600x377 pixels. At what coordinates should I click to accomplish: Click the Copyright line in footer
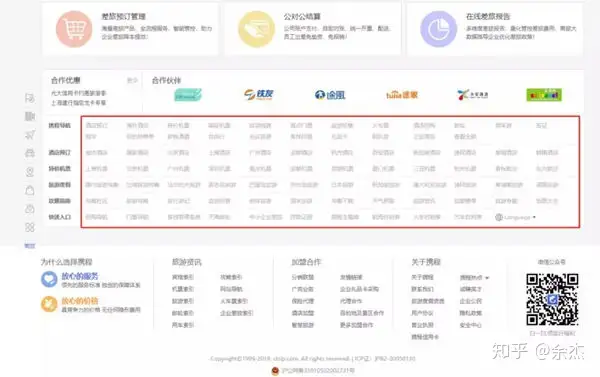coord(313,359)
